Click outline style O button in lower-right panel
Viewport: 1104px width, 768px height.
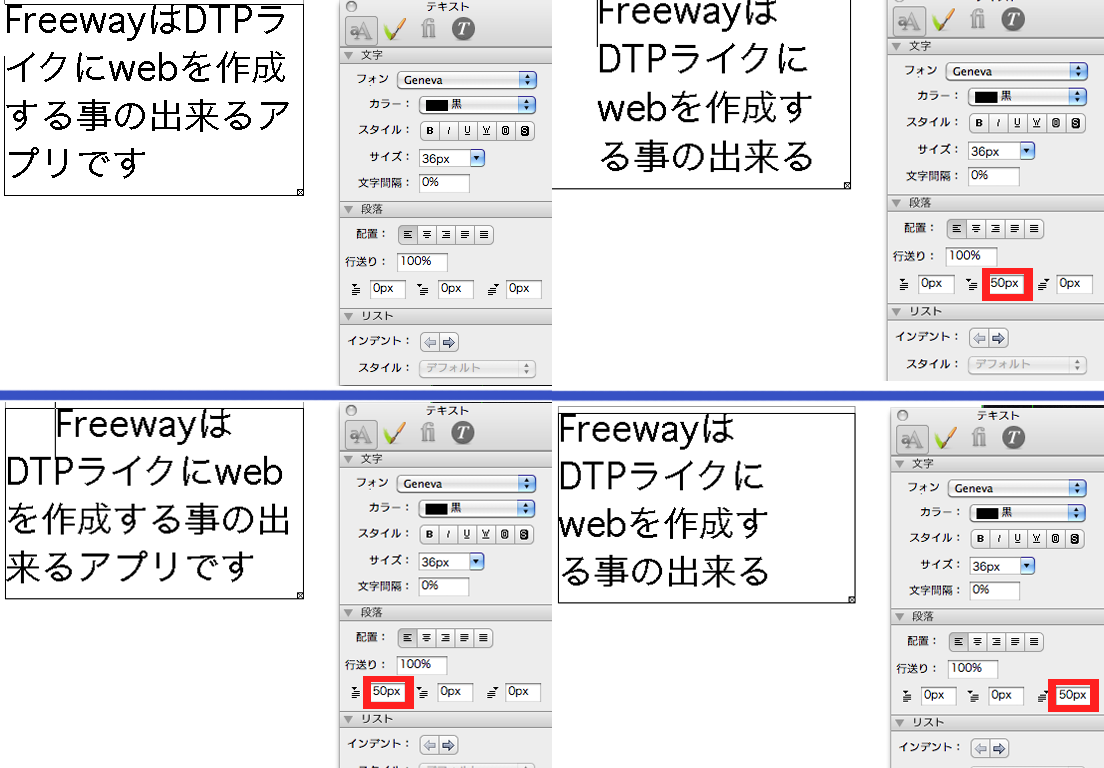(1055, 539)
